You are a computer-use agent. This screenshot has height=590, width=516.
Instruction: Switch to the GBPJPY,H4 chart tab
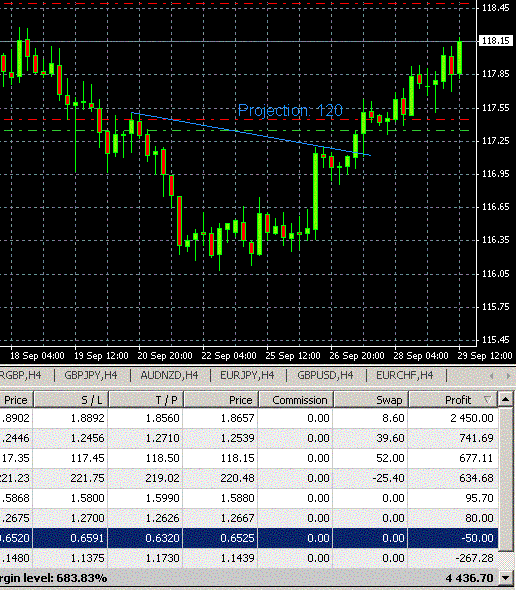pos(91,375)
